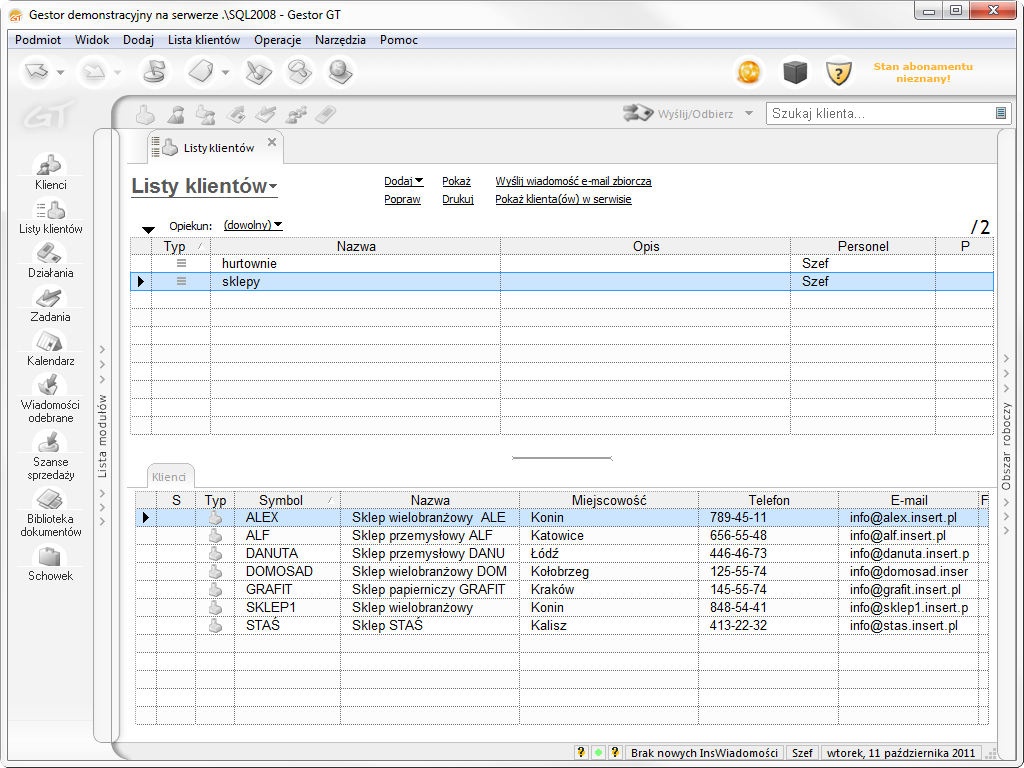Open the Narzędzia menu

pyautogui.click(x=340, y=40)
